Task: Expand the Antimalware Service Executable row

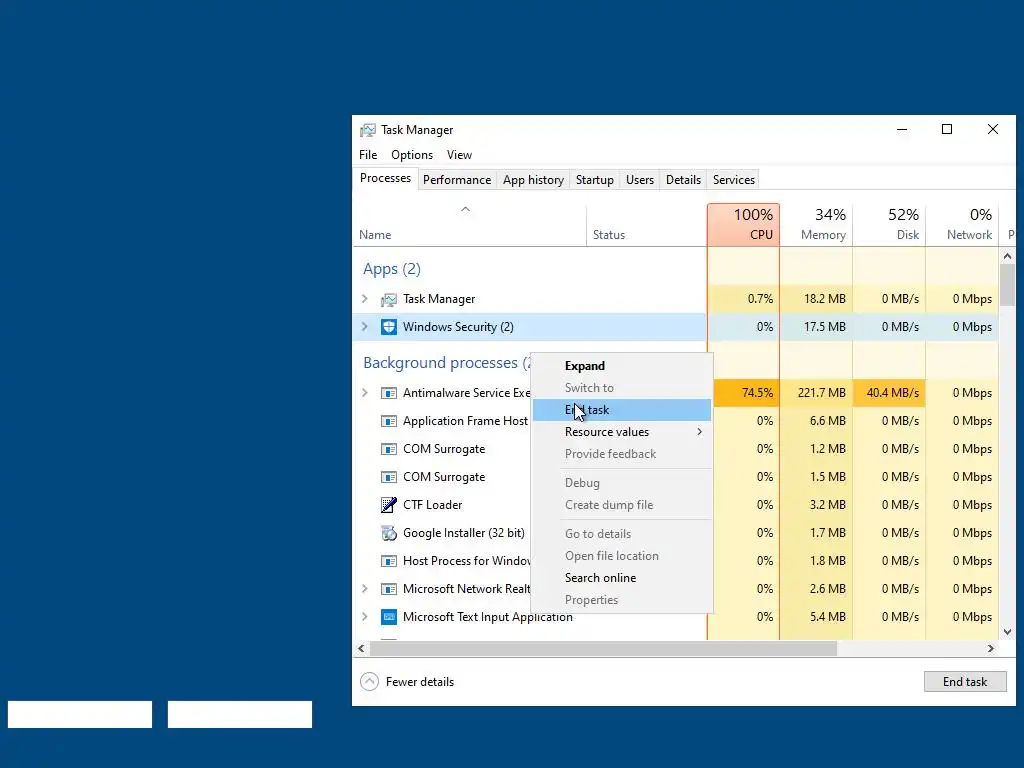Action: [365, 393]
